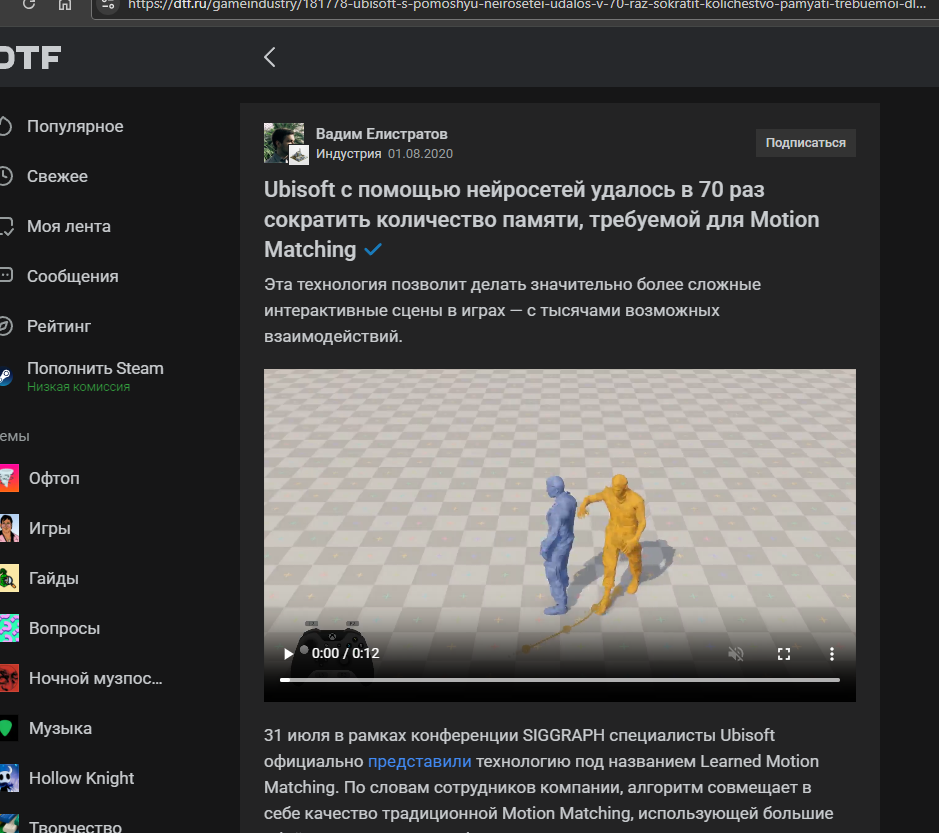Toggle video fullscreen mode

[x=784, y=654]
